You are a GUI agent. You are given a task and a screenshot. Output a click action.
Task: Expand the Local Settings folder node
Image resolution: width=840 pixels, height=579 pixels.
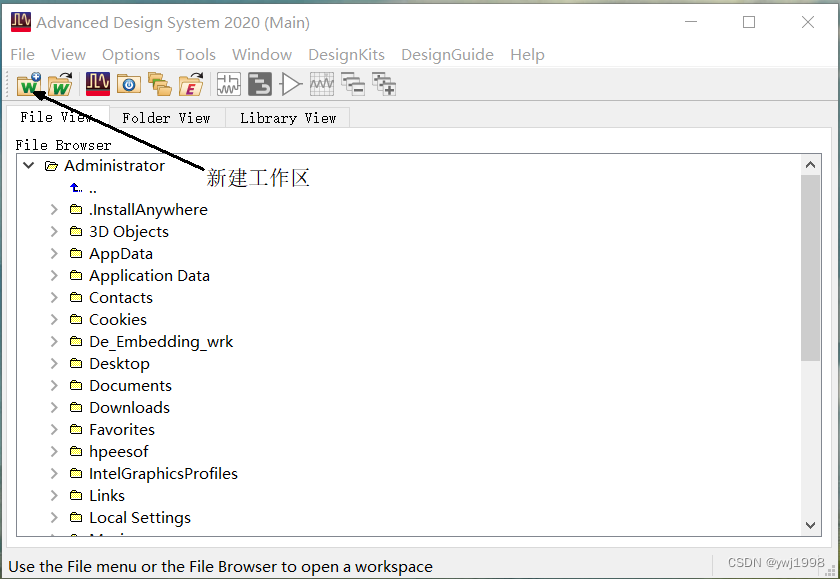click(54, 517)
